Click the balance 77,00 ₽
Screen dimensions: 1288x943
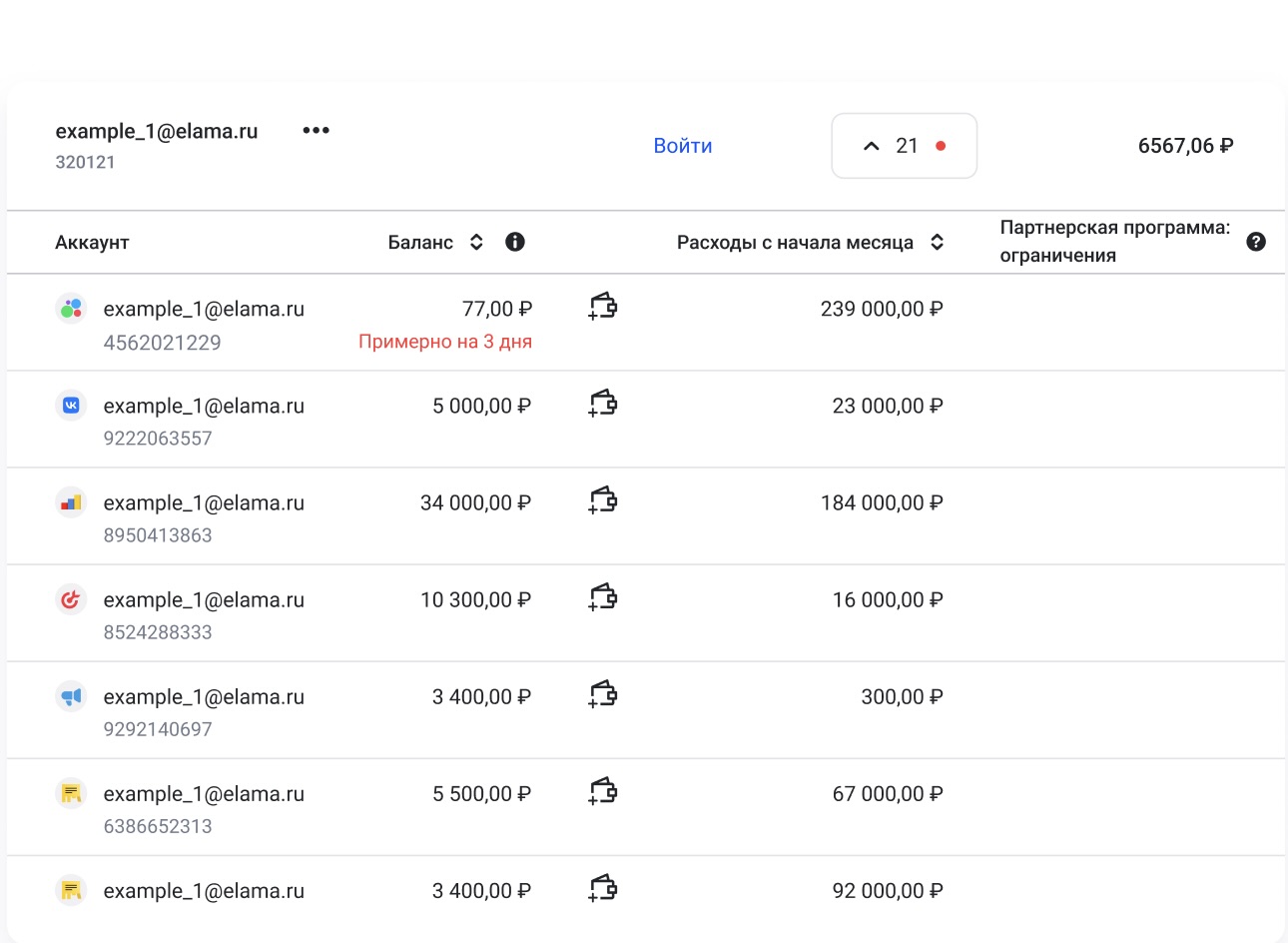[497, 310]
